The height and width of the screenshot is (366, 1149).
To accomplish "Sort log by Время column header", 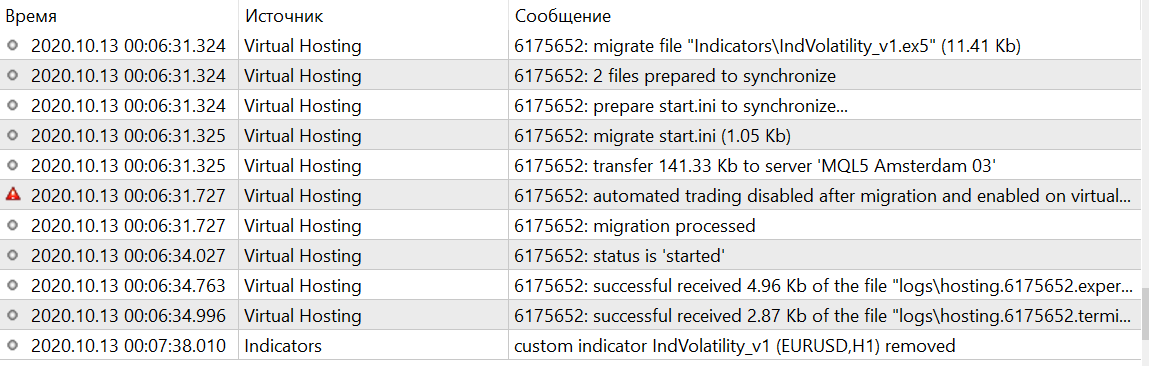I will tap(31, 15).
